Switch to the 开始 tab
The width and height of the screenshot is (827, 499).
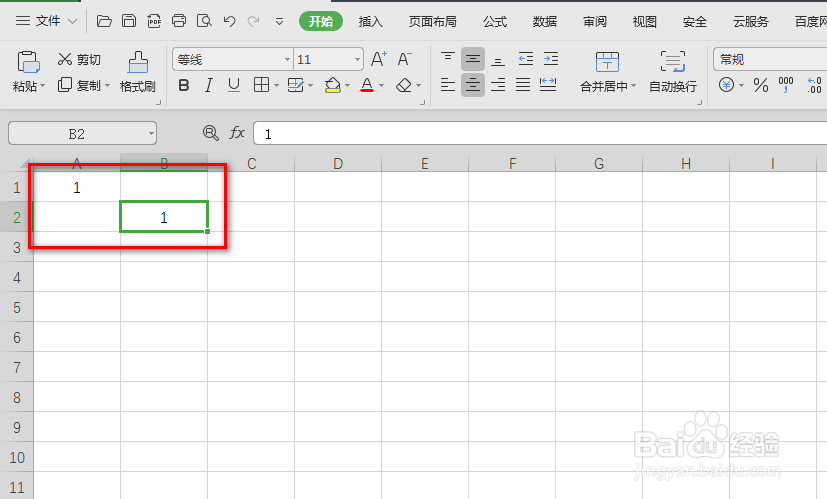click(321, 21)
